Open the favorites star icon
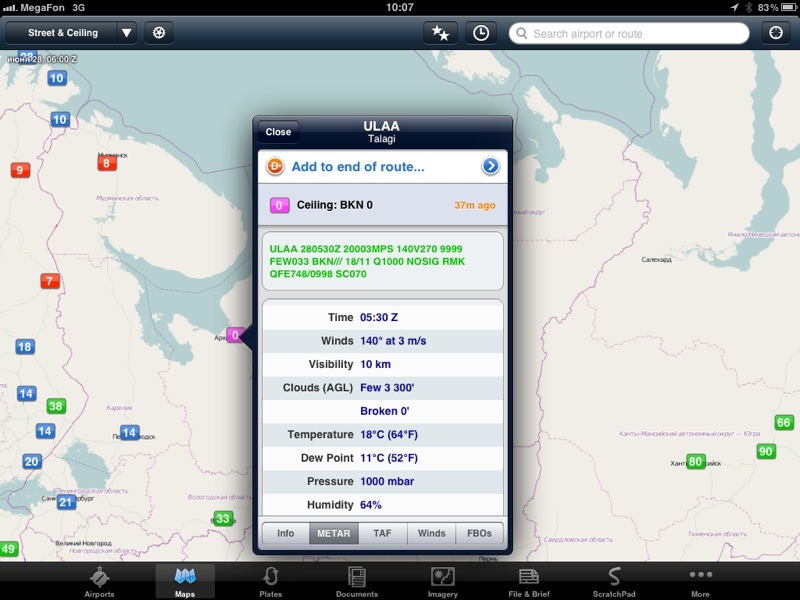The width and height of the screenshot is (800, 600). (x=440, y=33)
